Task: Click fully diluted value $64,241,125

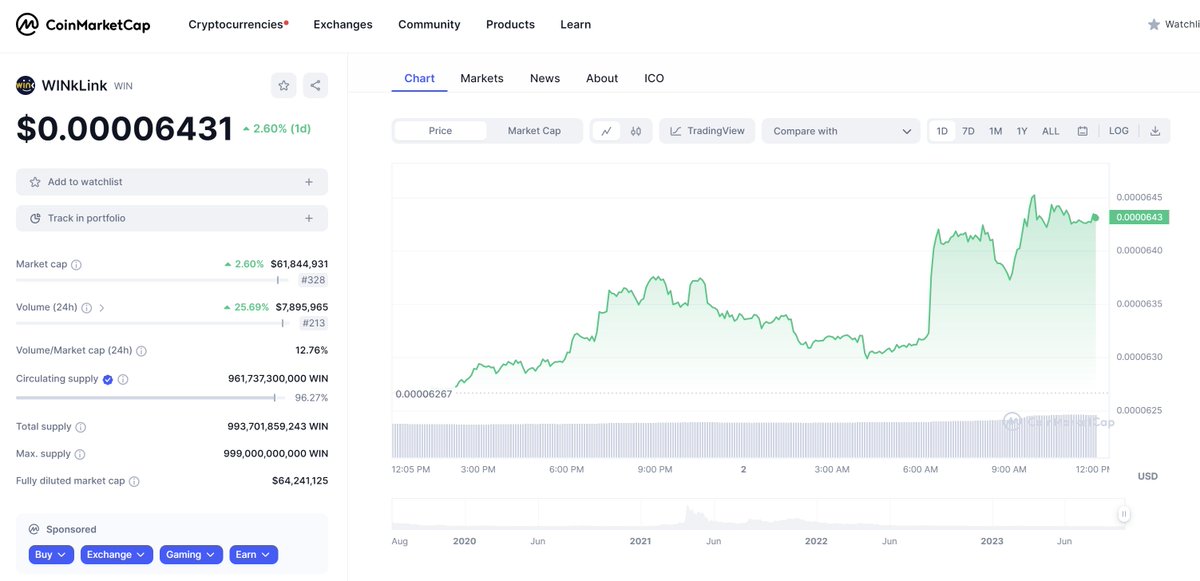Action: 300,480
